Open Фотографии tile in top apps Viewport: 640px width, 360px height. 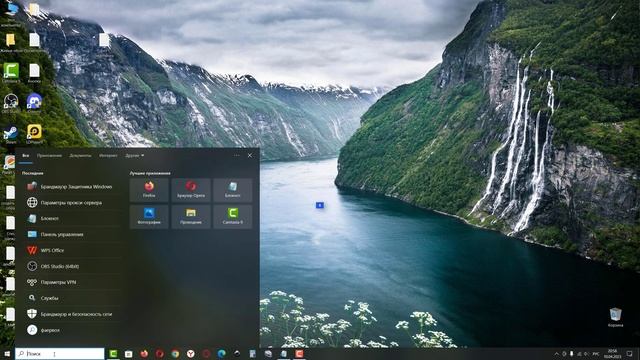tap(149, 217)
